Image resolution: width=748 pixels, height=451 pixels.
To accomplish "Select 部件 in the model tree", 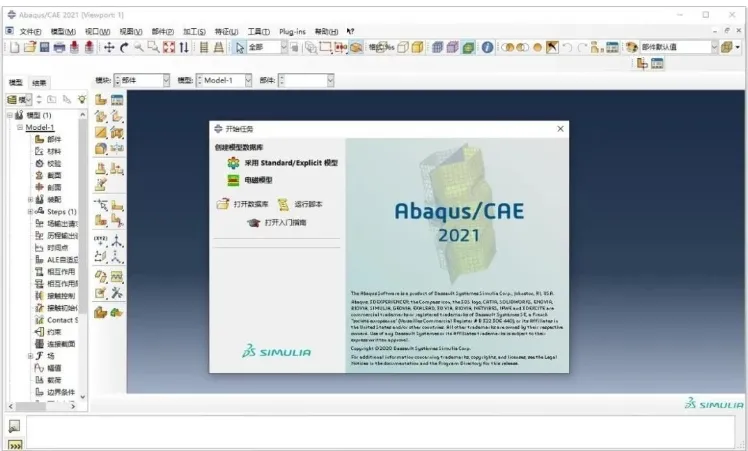I will (x=54, y=139).
